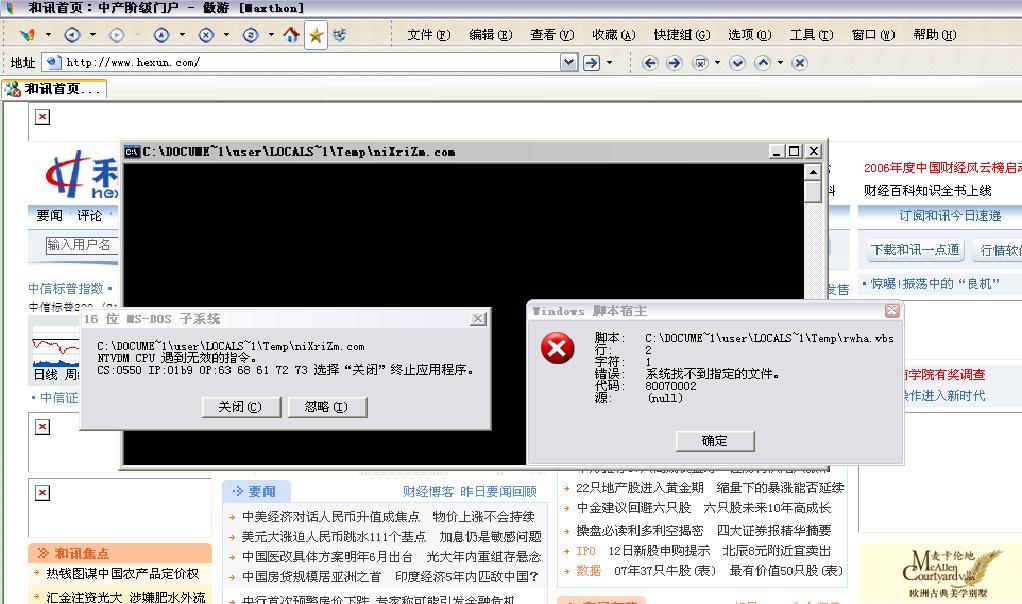This screenshot has height=604, width=1022.
Task: Click the toolbar icon right of the star
Action: [340, 35]
